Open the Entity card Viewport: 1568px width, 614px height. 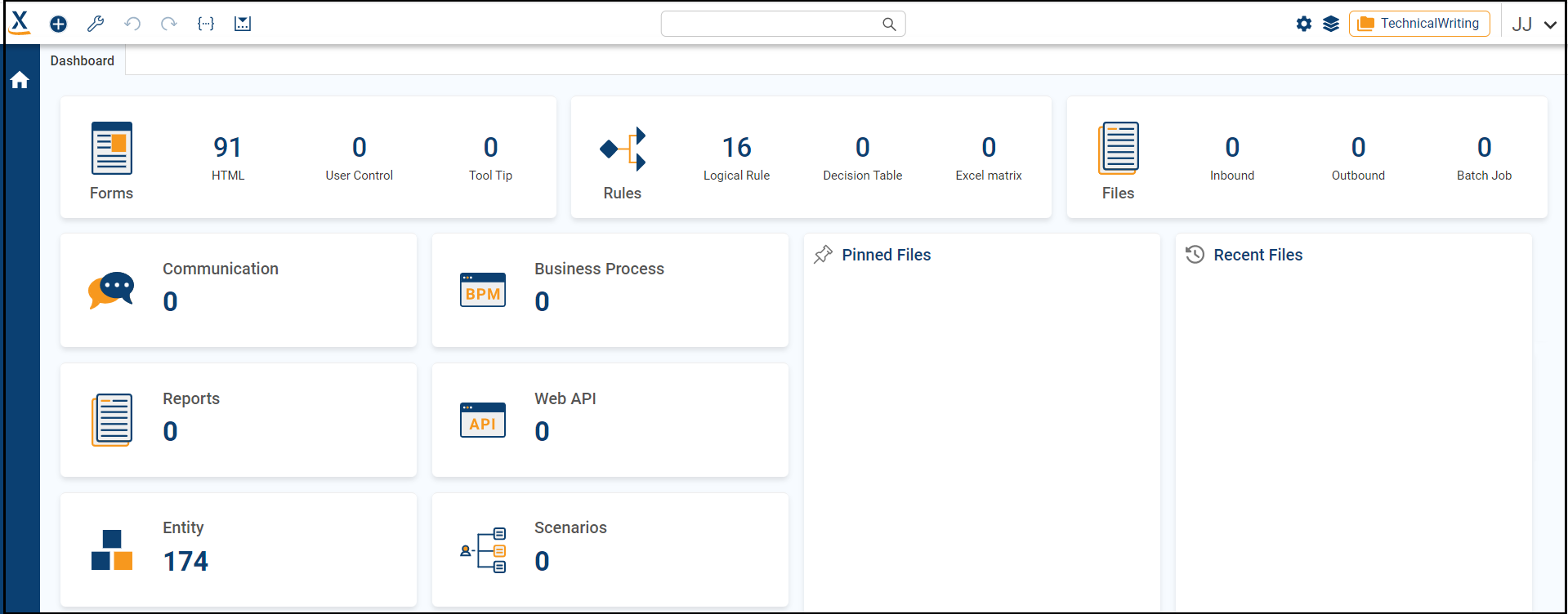coord(238,549)
